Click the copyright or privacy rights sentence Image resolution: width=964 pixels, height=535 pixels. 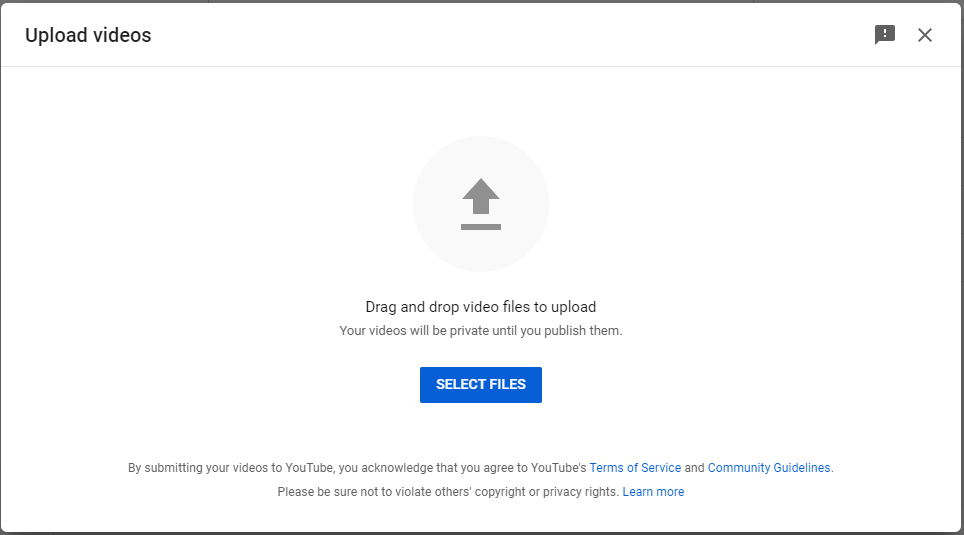click(x=448, y=492)
